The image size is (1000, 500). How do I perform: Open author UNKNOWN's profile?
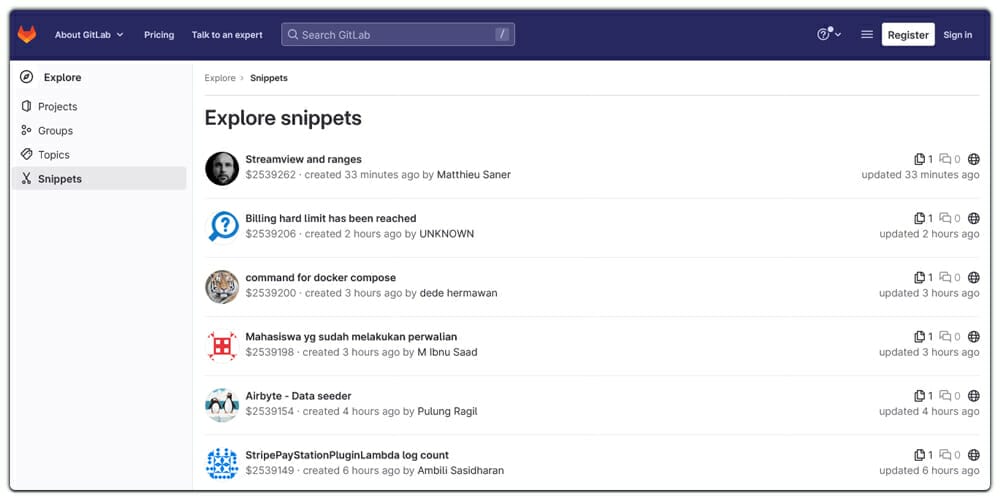coord(446,234)
